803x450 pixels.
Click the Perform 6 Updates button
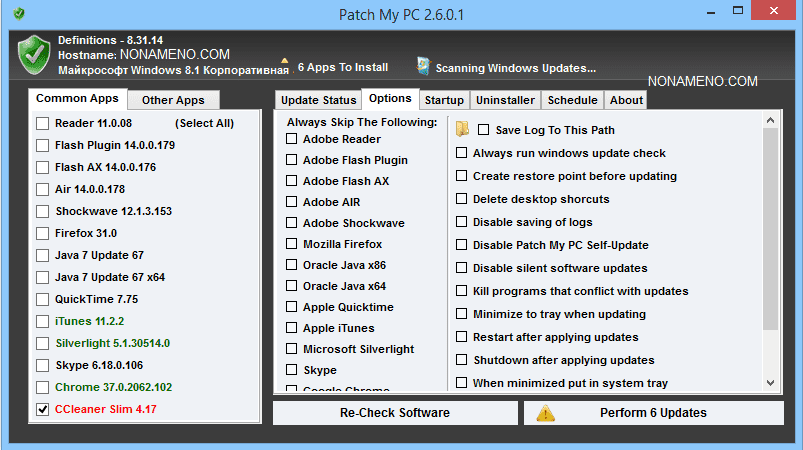pos(653,413)
